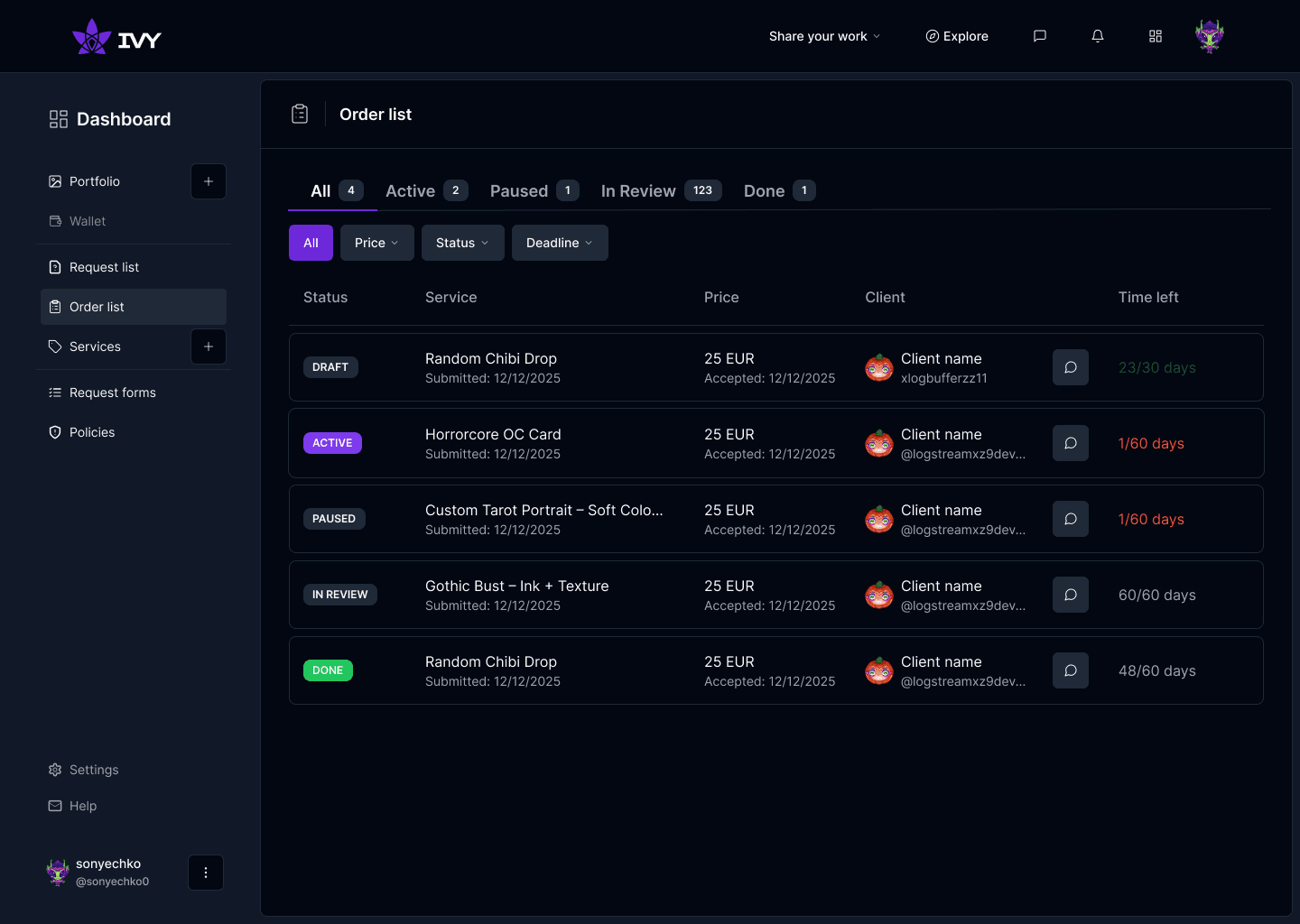Screen dimensions: 1300x924
Task: Click the xlogbufferzz11 client username
Action: tap(944, 378)
